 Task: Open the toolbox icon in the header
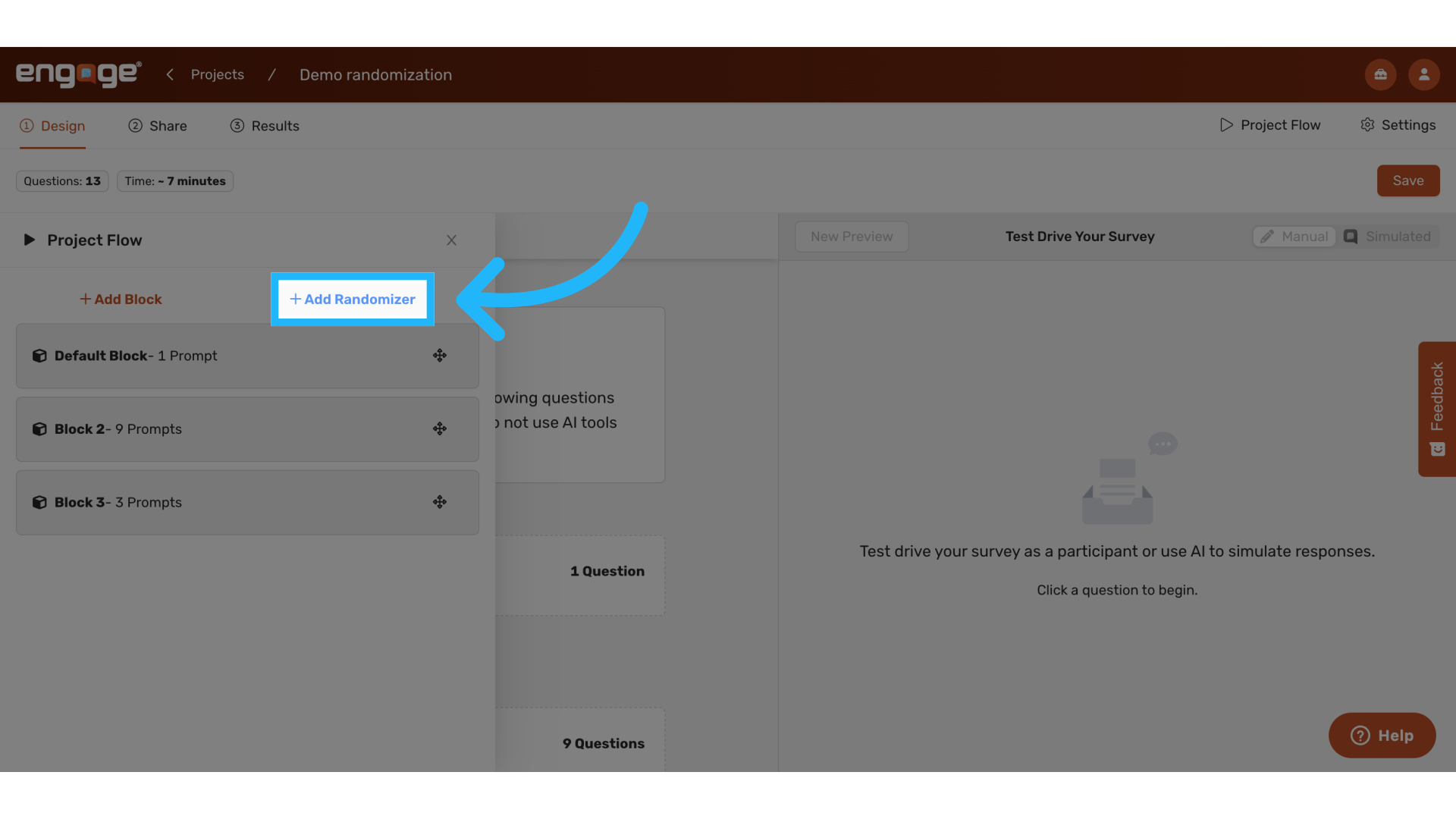click(x=1380, y=74)
